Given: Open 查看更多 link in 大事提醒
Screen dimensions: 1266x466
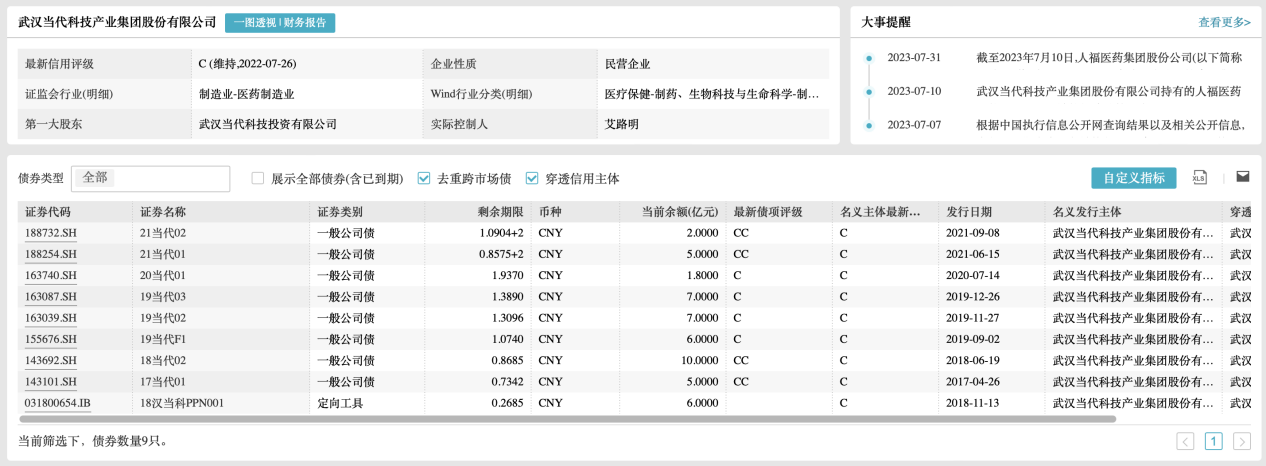Looking at the screenshot, I should coord(1224,22).
